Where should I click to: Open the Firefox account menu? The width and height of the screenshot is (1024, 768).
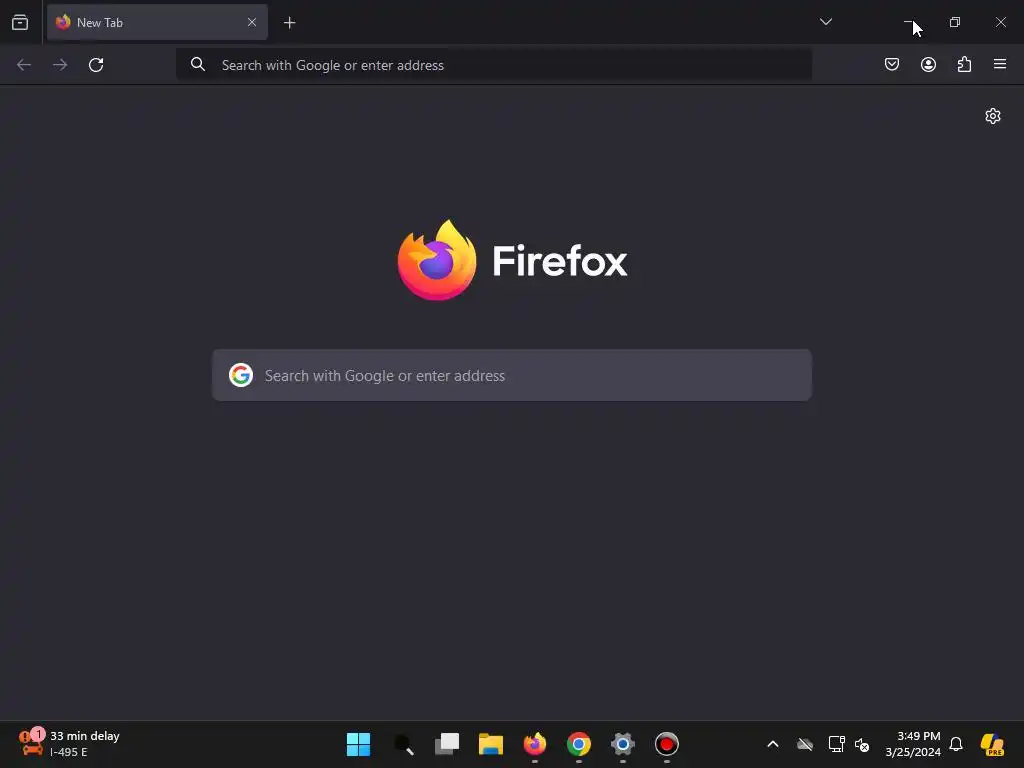click(x=928, y=64)
